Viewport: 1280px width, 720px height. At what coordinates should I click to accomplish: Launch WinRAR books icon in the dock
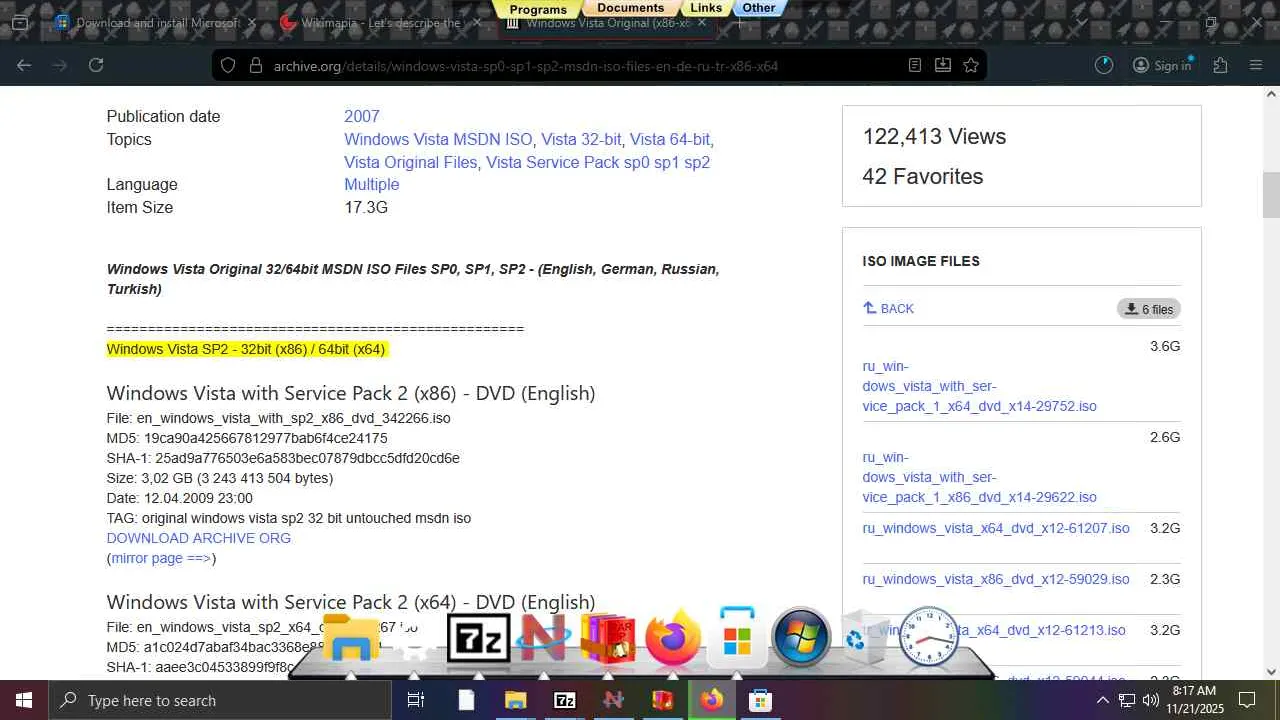[608, 638]
